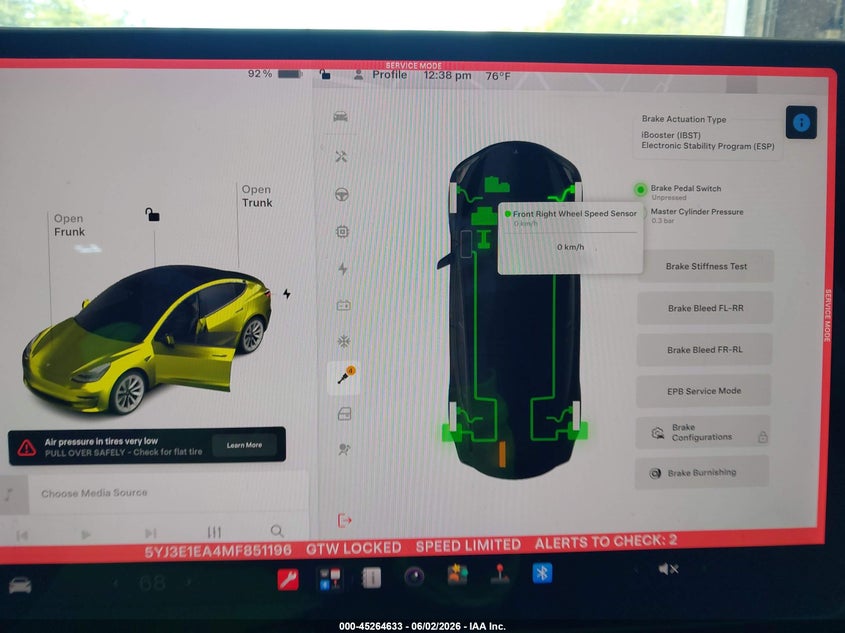Select the lightning bolt sidebar icon
This screenshot has width=845, height=633.
pos(343,268)
